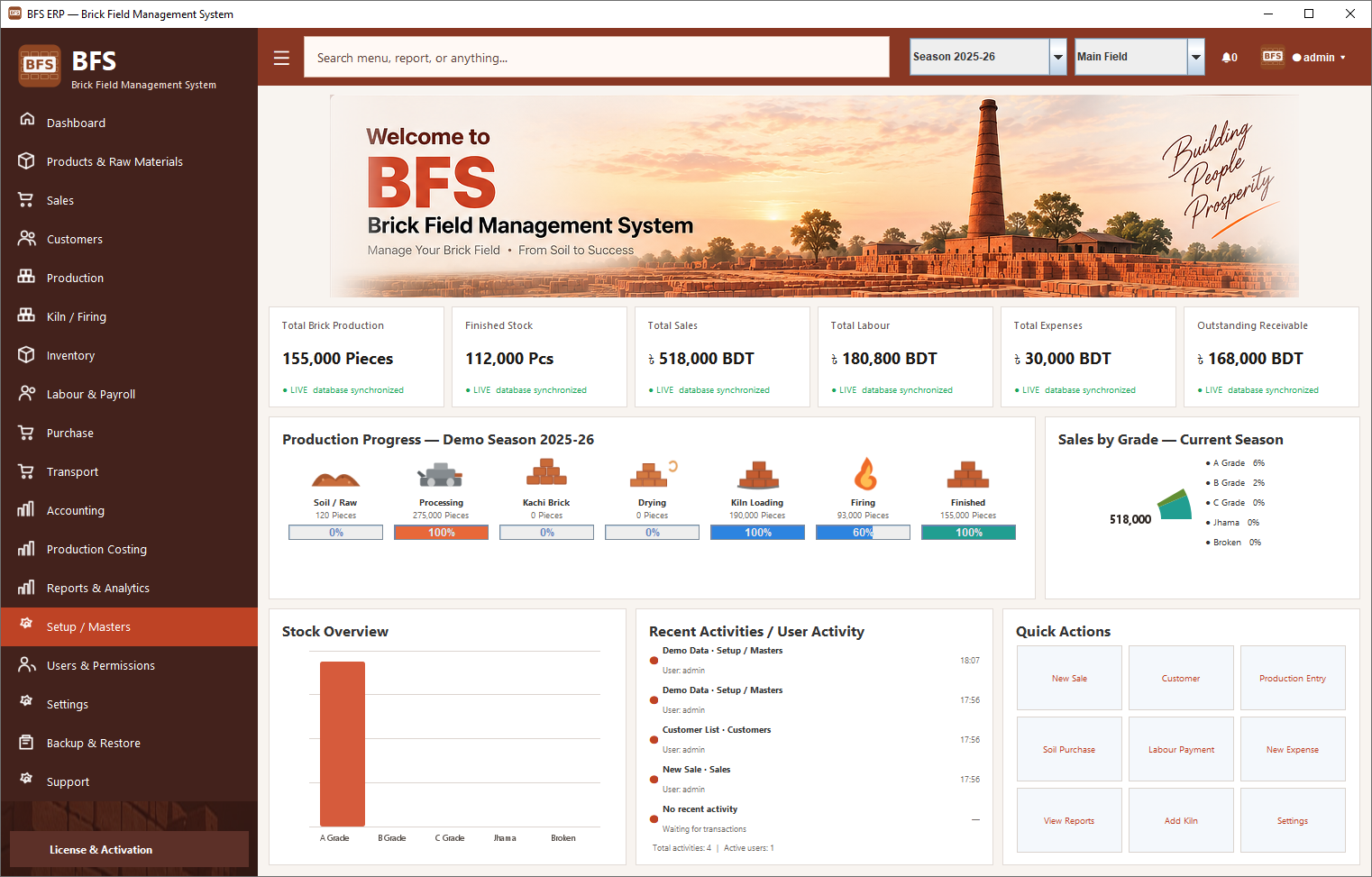Click the Firing 60% progress bar

(x=863, y=533)
